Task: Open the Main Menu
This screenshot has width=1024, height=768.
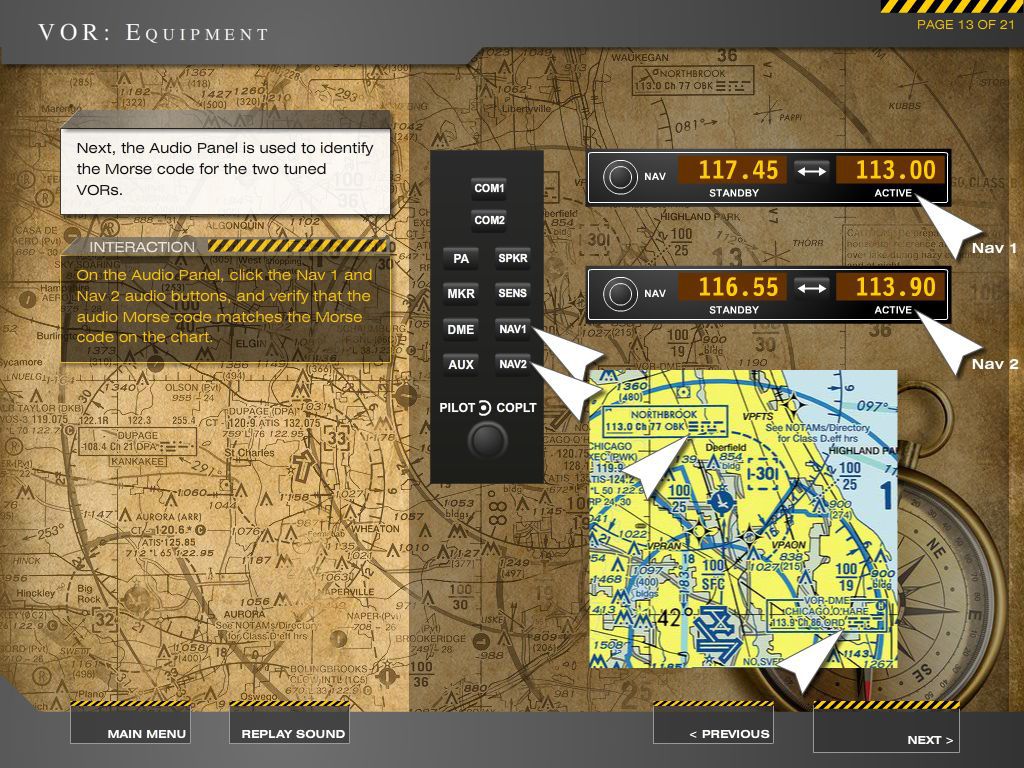Action: pos(148,732)
